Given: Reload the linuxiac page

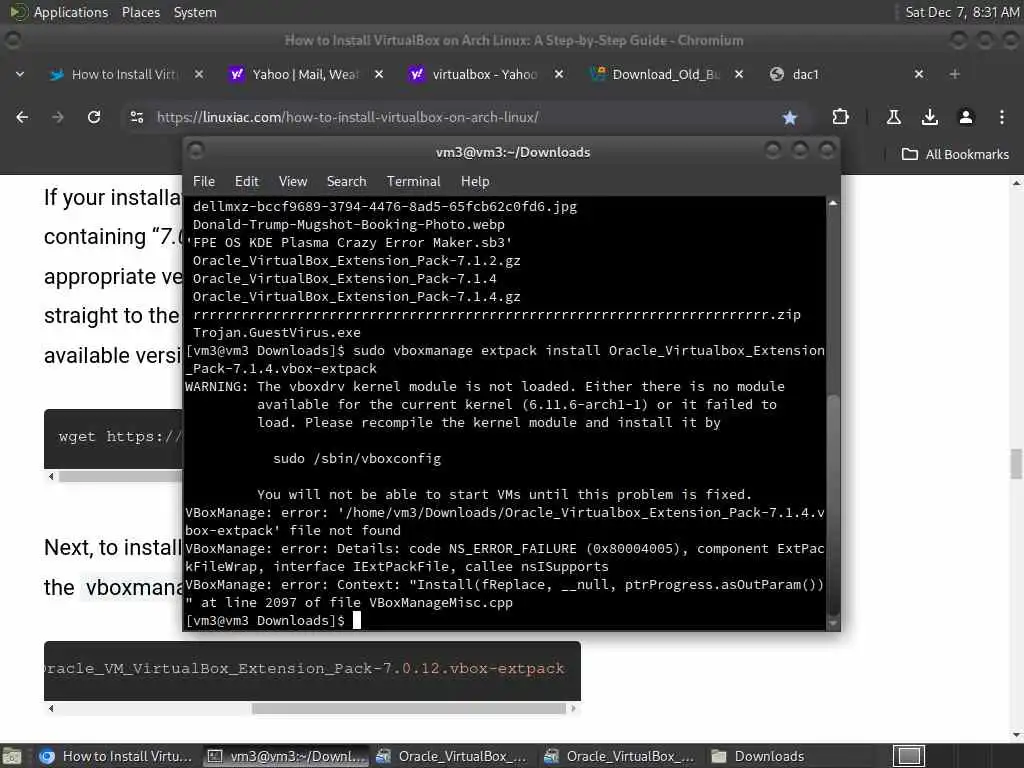Looking at the screenshot, I should click(x=94, y=118).
